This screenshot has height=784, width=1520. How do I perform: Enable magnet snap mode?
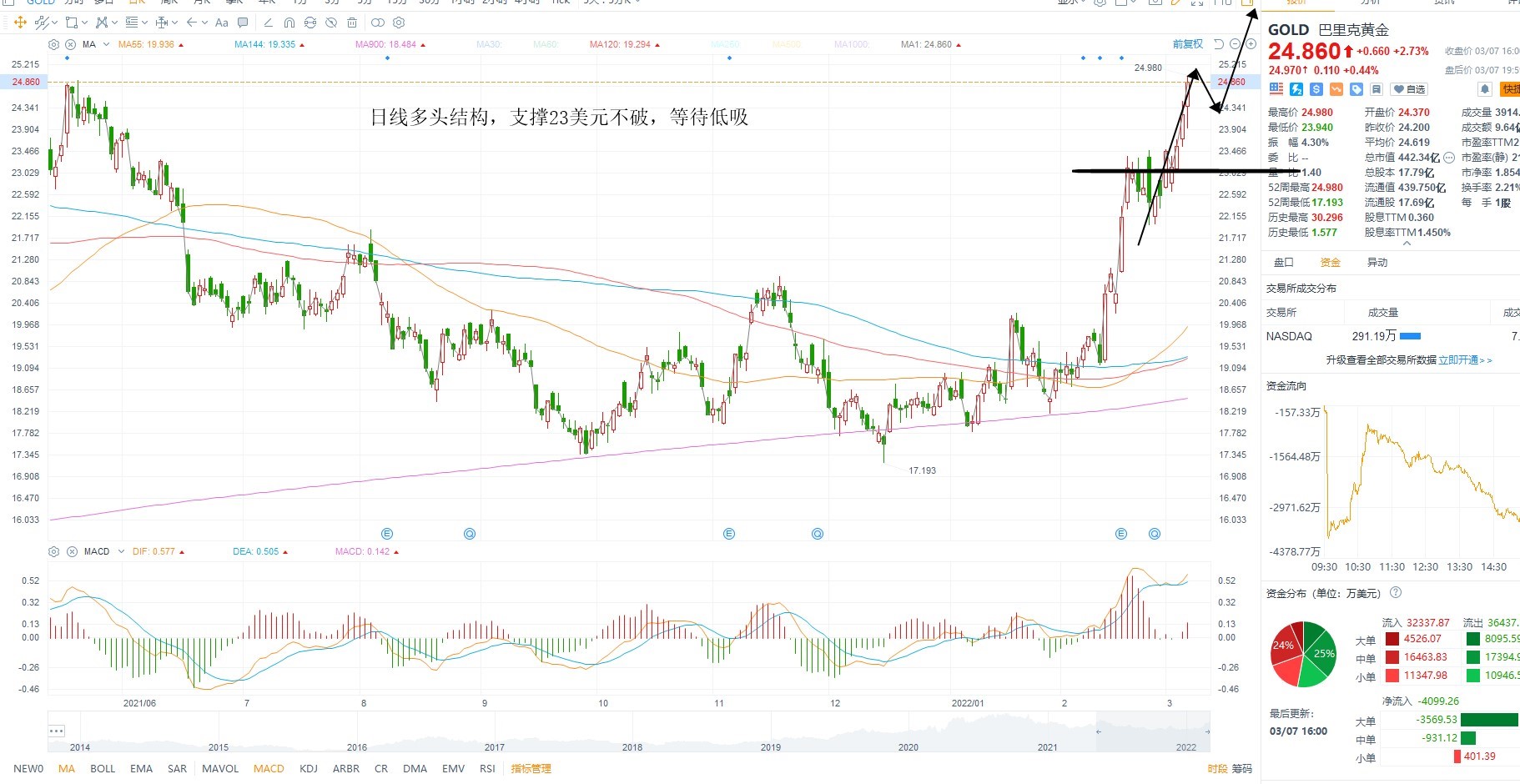tap(289, 23)
